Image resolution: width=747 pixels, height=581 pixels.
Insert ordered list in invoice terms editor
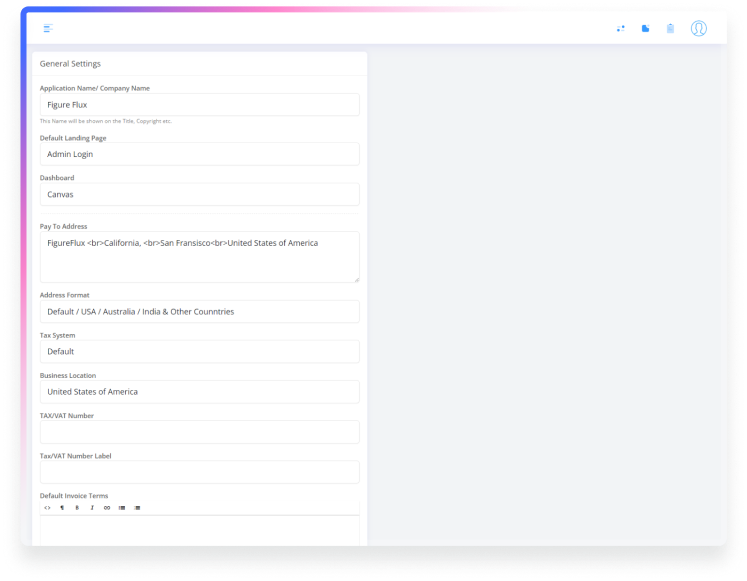137,508
